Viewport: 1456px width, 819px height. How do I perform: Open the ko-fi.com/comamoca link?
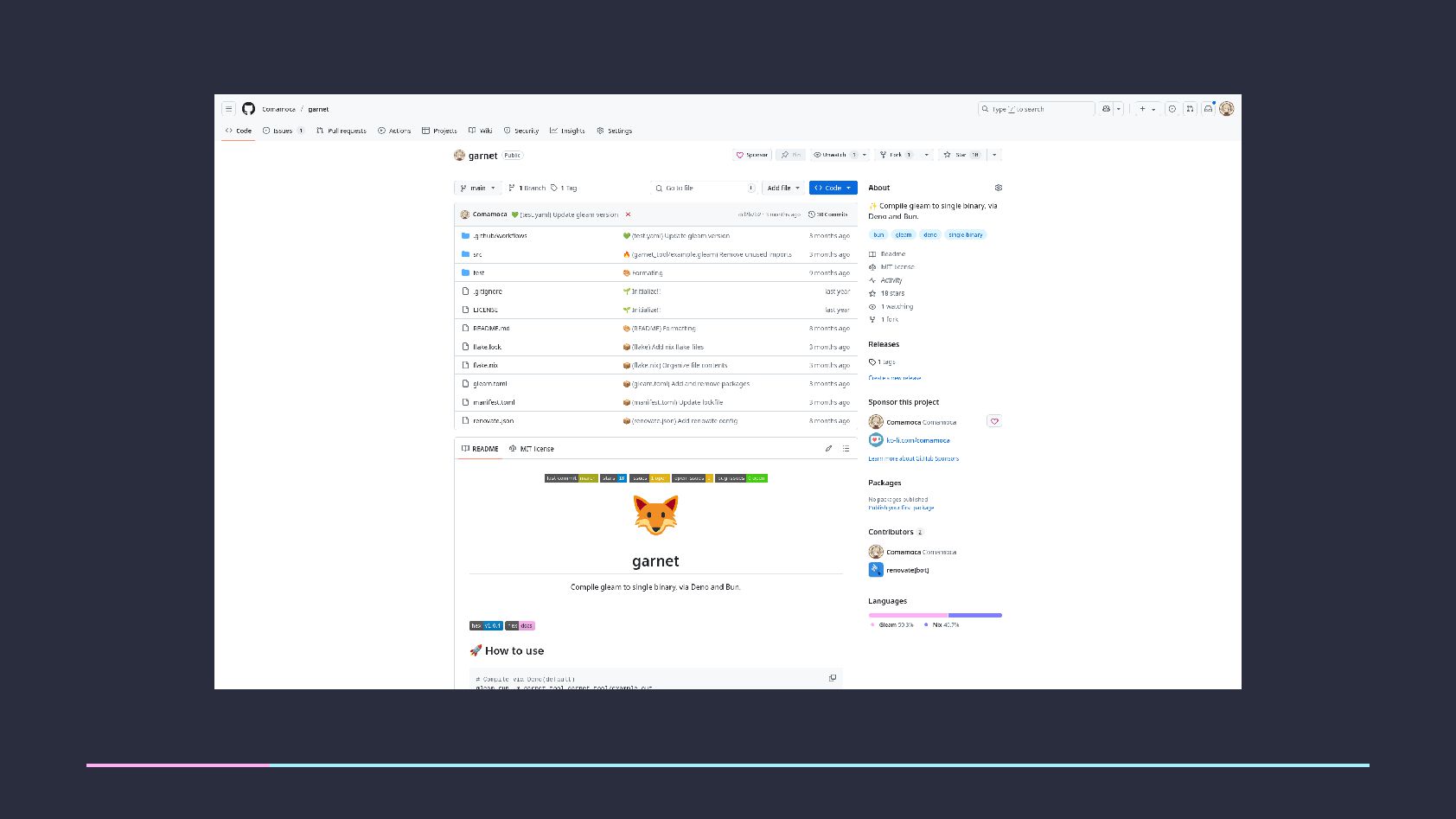click(917, 440)
